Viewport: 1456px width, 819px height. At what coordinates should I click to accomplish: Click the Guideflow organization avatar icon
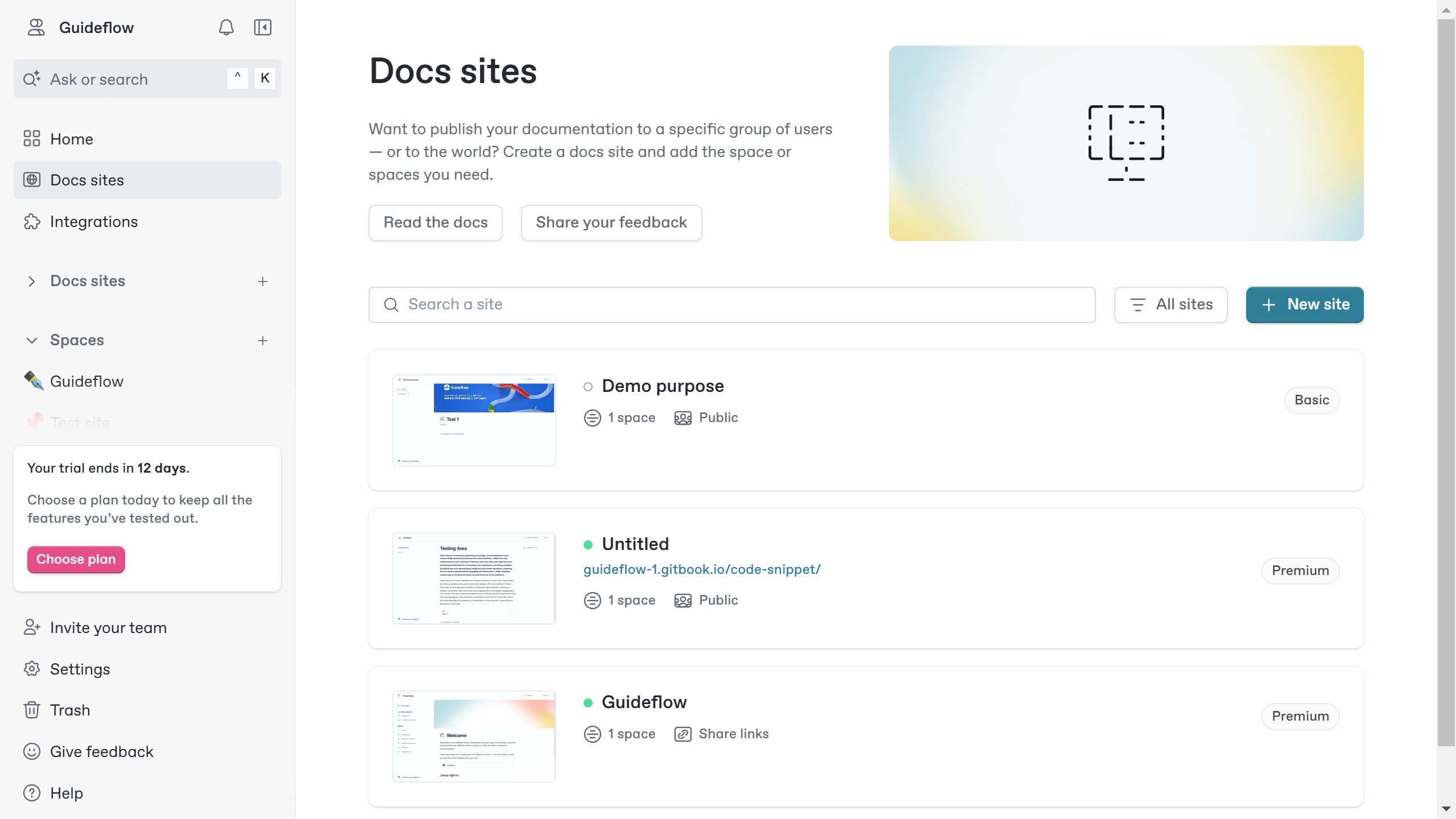coord(36,27)
